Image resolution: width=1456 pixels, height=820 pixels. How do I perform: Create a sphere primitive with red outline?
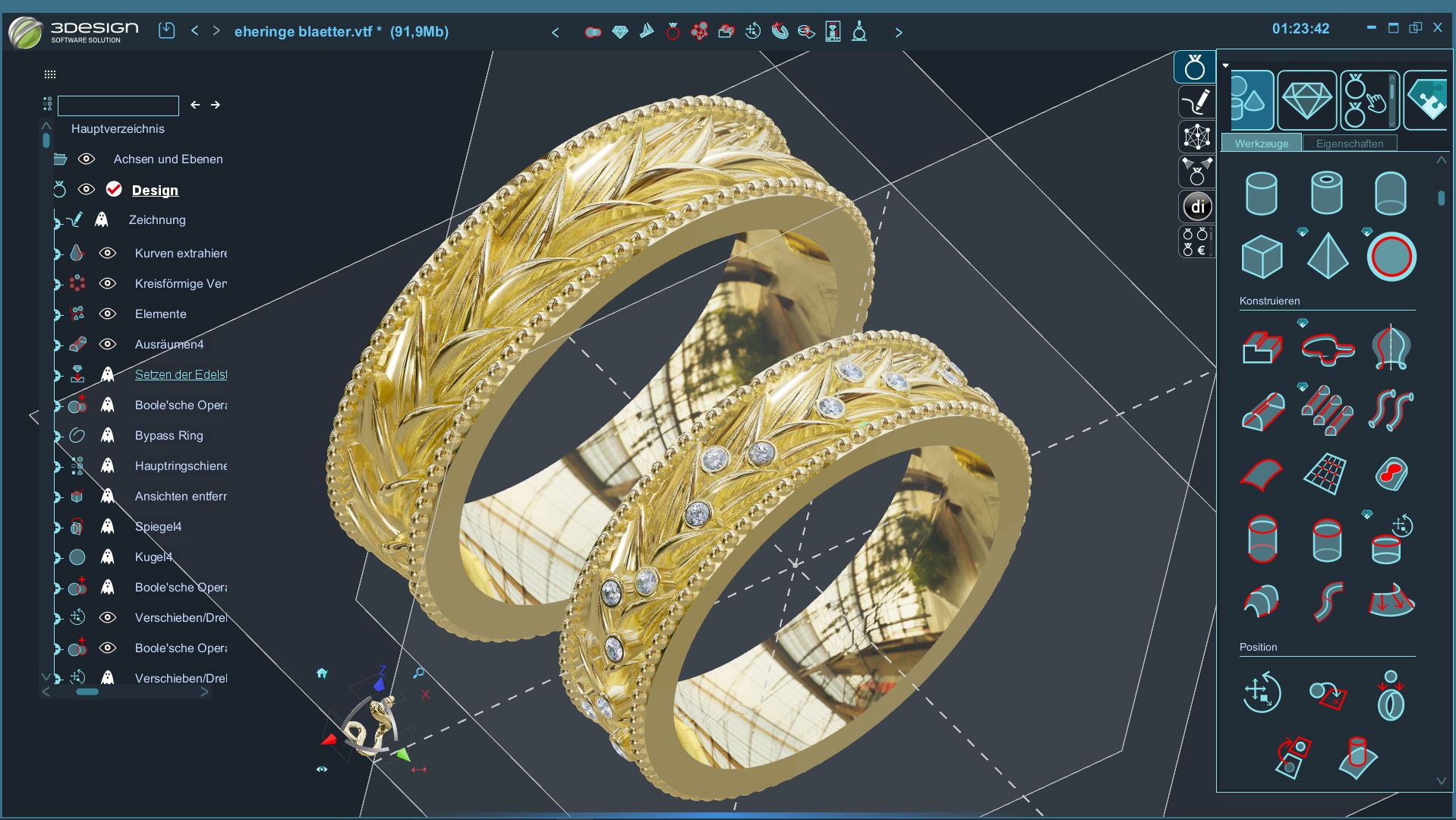(x=1391, y=257)
